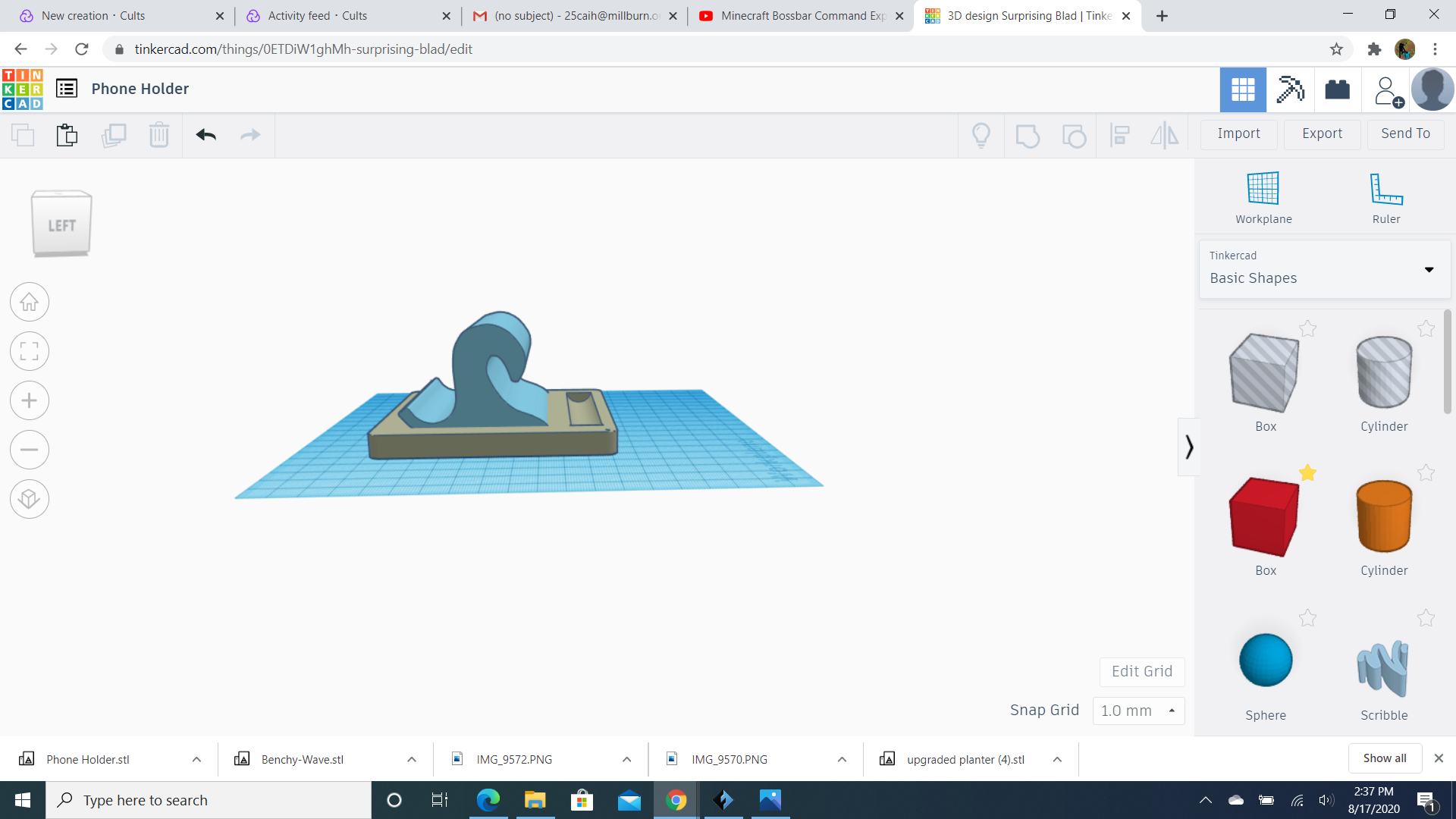Open Phone Holder.stl download in the downloads bar

click(x=87, y=759)
